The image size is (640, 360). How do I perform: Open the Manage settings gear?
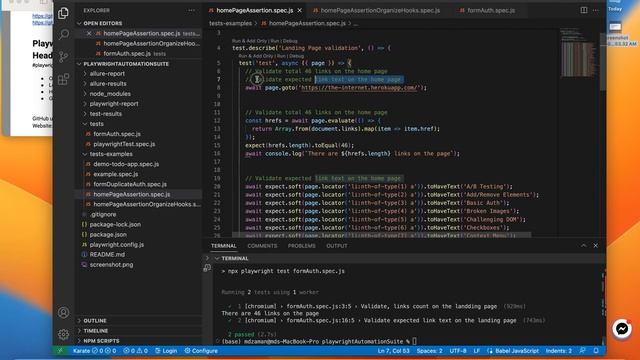[x=63, y=334]
